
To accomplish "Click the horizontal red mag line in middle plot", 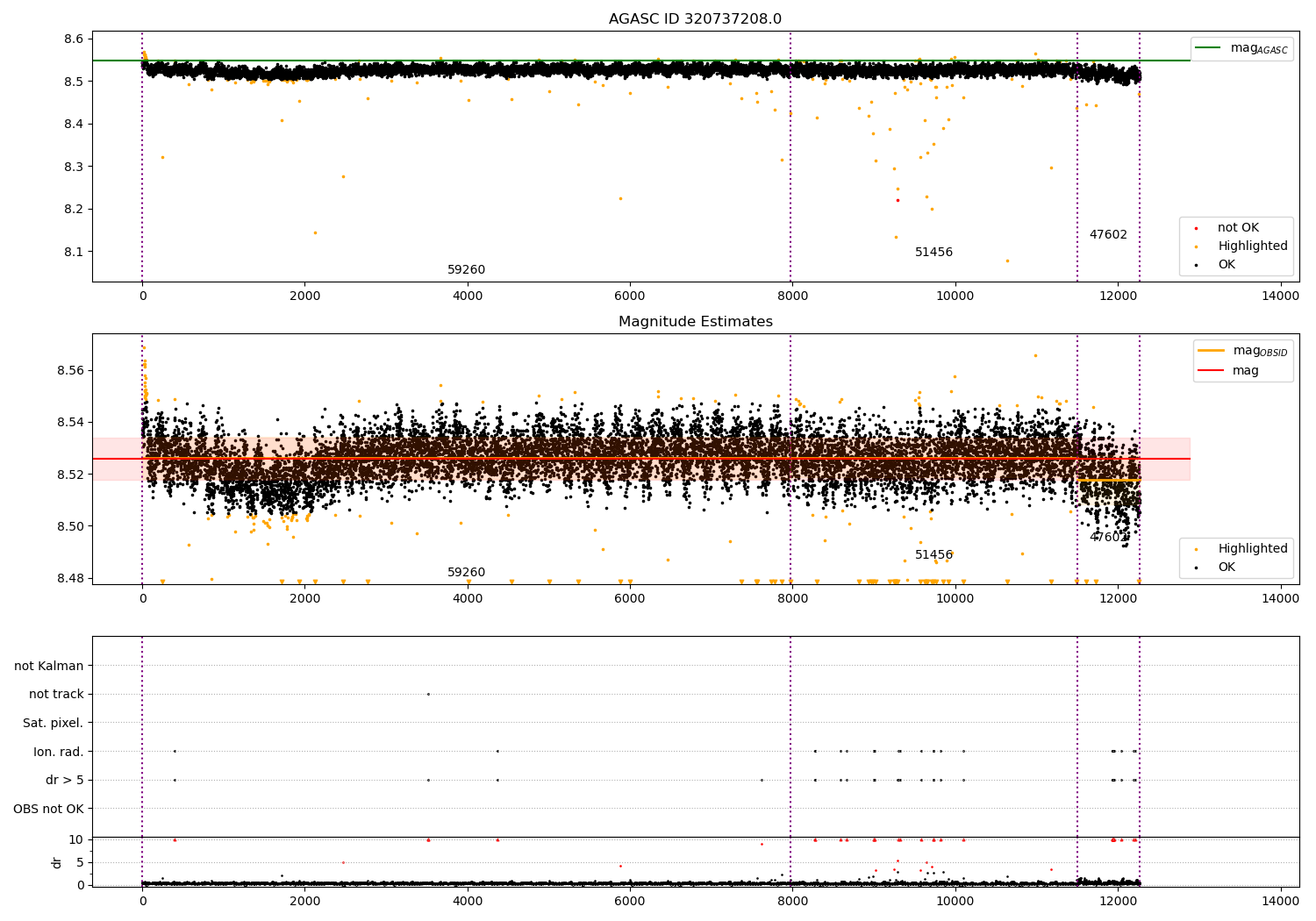I will [641, 459].
